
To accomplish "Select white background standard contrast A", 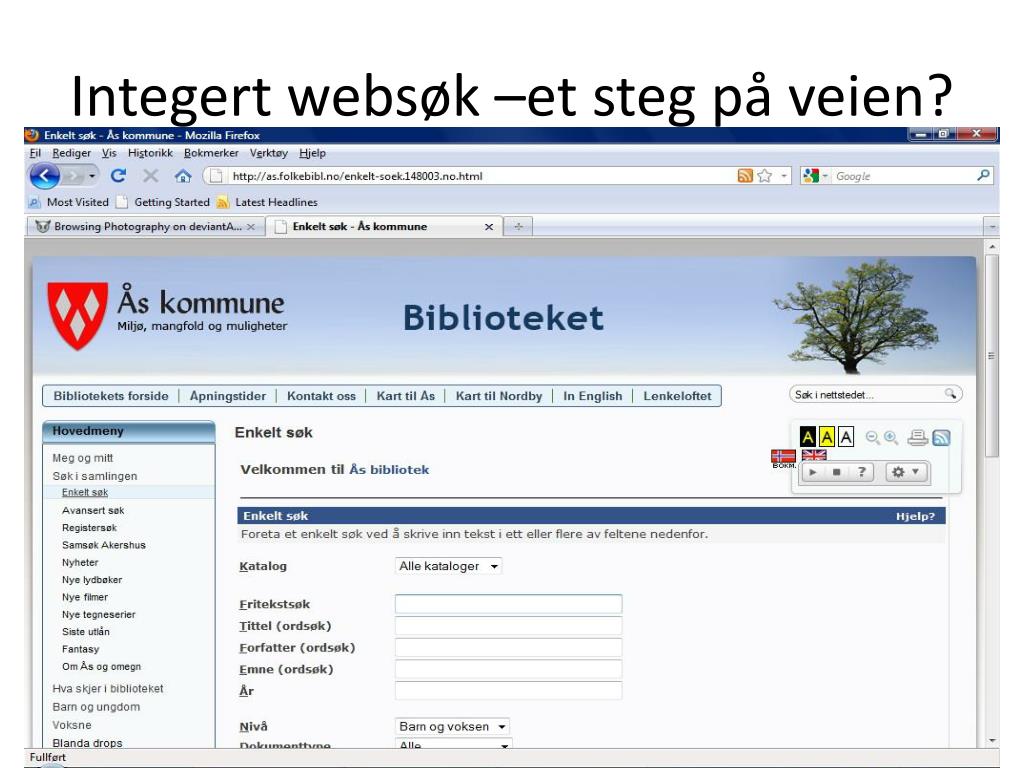I will click(846, 437).
